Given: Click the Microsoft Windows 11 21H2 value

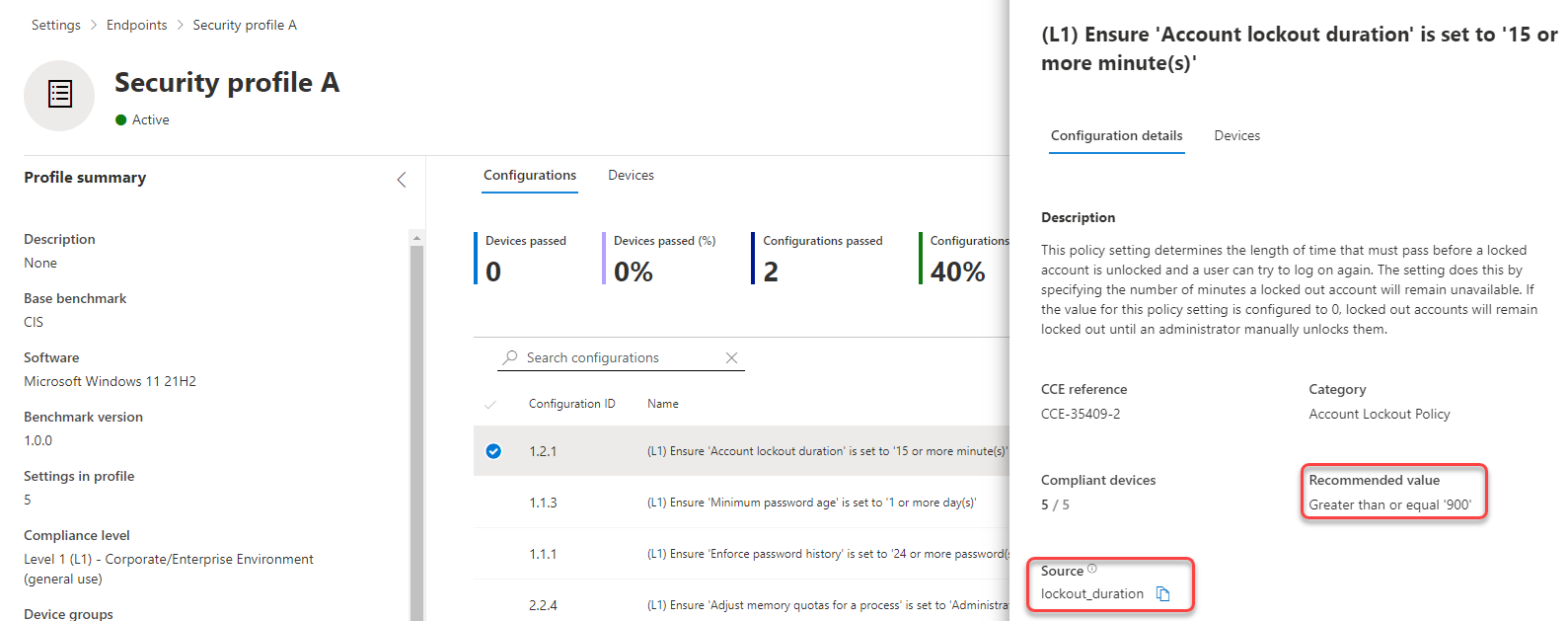Looking at the screenshot, I should [110, 381].
